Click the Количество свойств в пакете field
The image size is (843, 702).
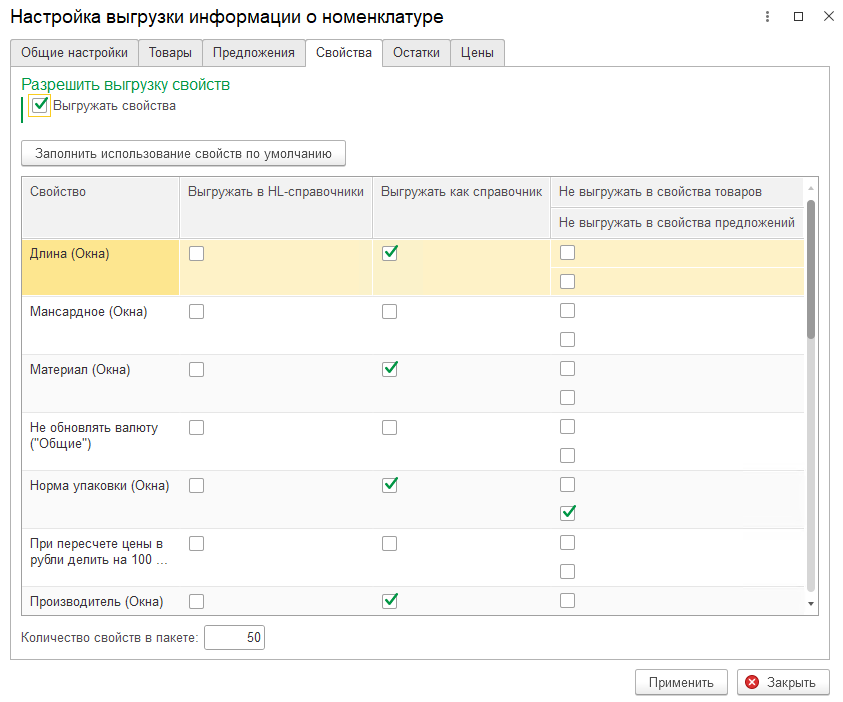point(234,637)
